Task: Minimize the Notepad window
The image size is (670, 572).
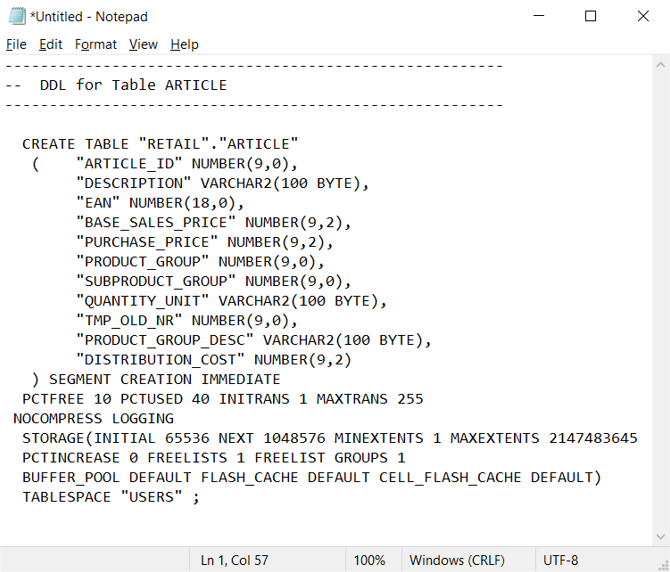Action: point(539,16)
